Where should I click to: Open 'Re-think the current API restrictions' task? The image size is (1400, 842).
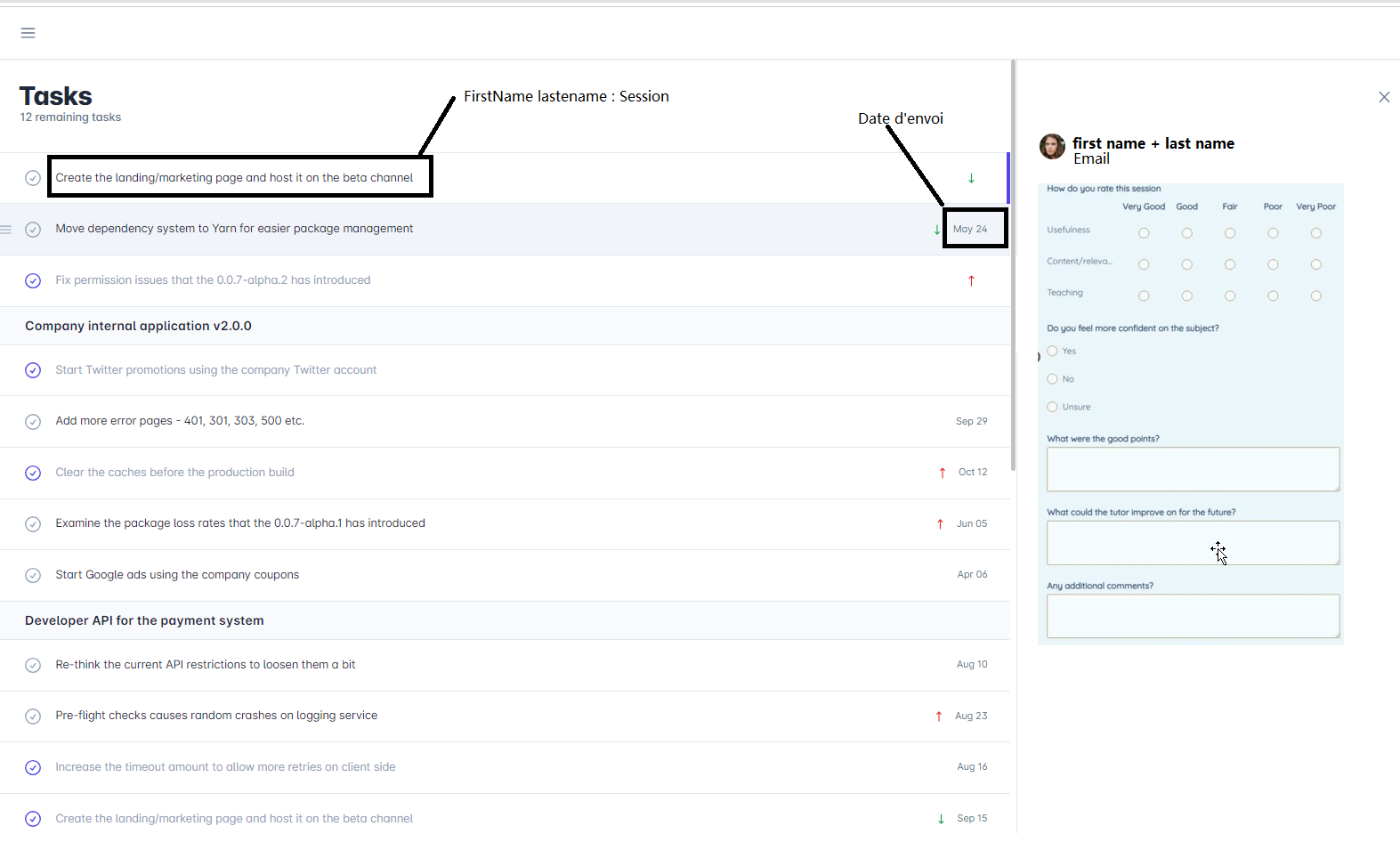pos(205,665)
